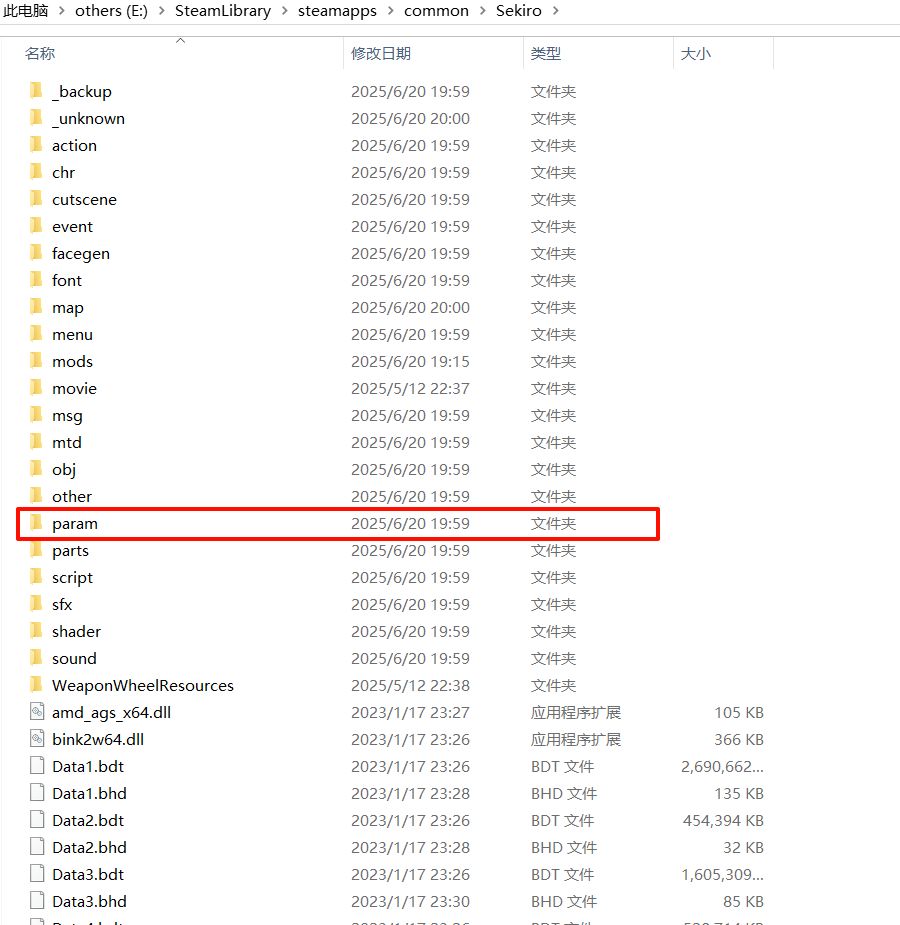Click the menu folder icon
900x925 pixels.
pyautogui.click(x=37, y=334)
